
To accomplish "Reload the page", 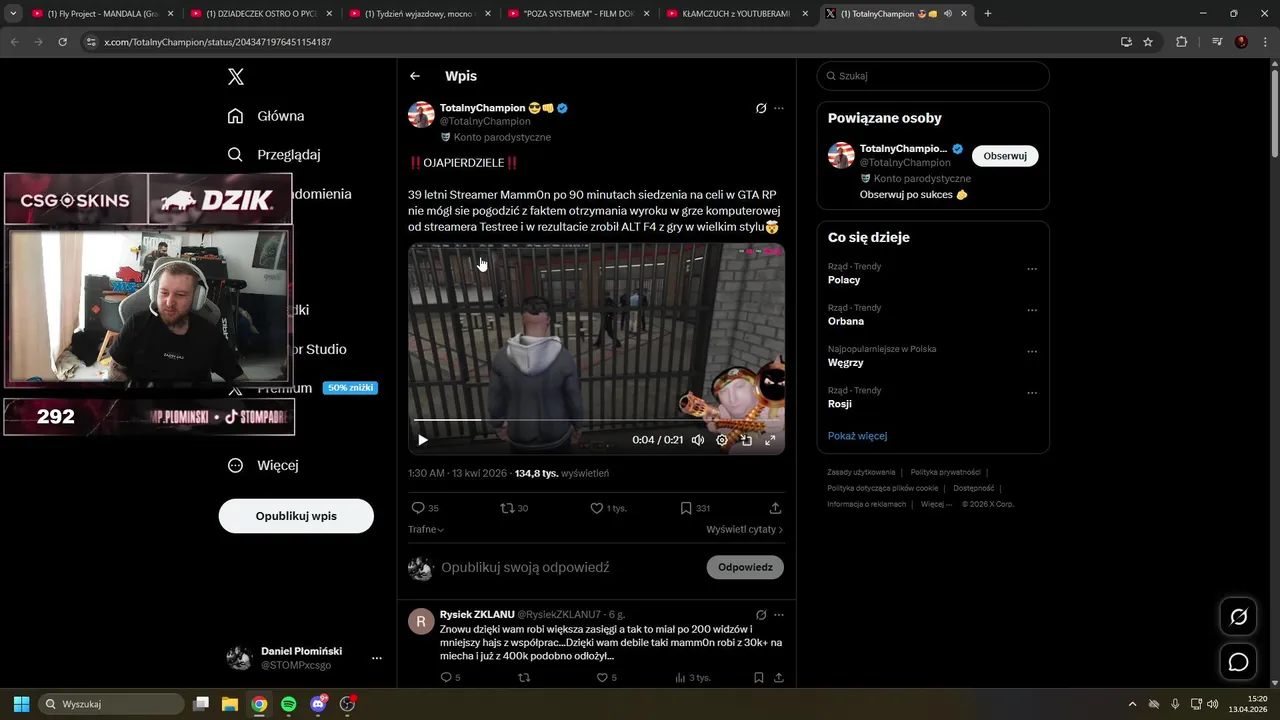I will pos(62,42).
